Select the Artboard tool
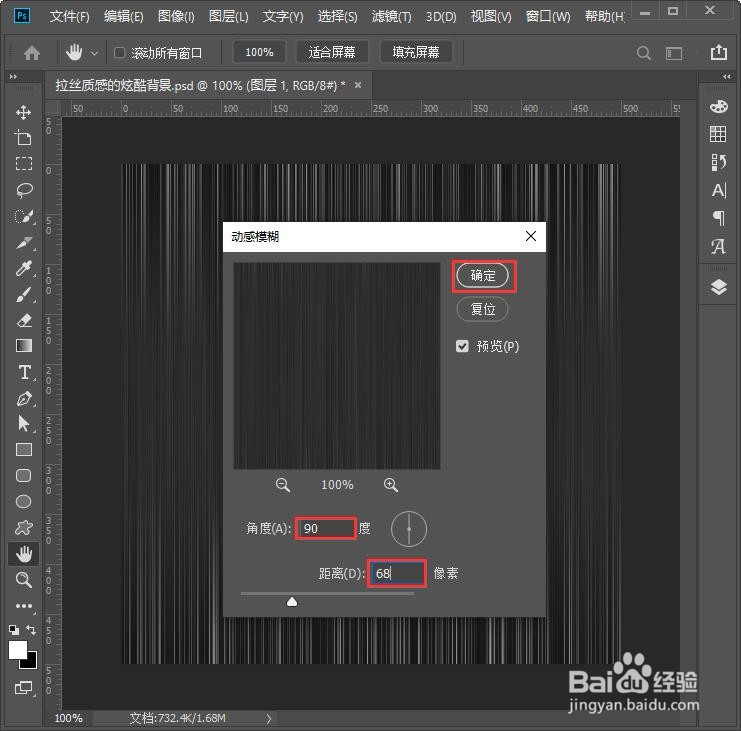This screenshot has height=731, width=741. click(24, 138)
